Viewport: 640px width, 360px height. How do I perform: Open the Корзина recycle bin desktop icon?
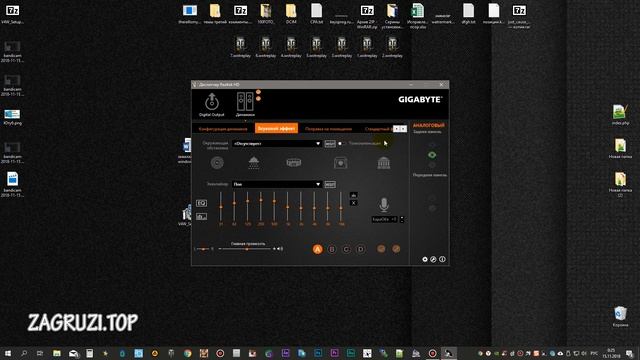(x=620, y=316)
